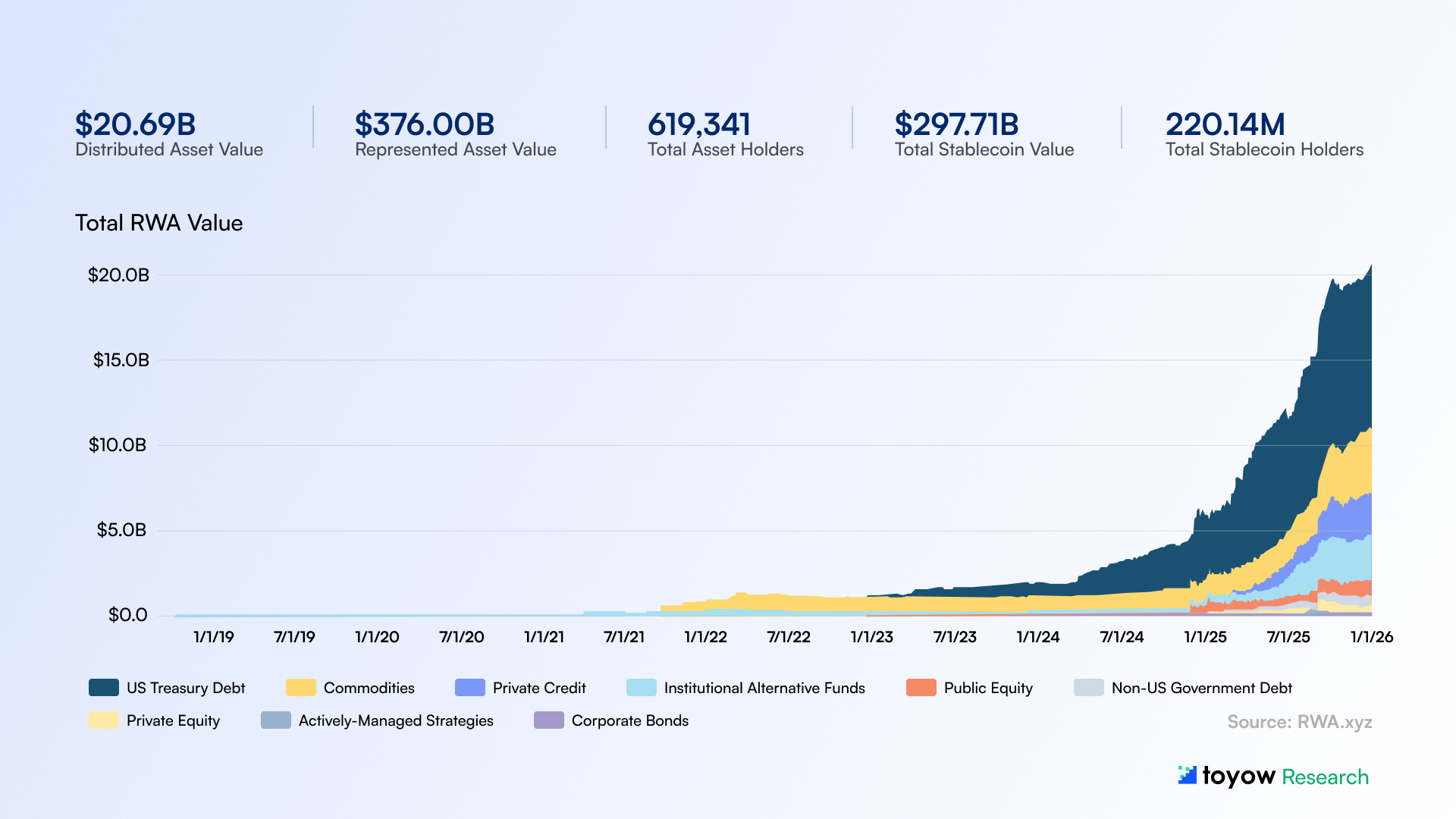Click Non-US Government Debt legend swatch
This screenshot has height=819, width=1456.
coord(1088,688)
